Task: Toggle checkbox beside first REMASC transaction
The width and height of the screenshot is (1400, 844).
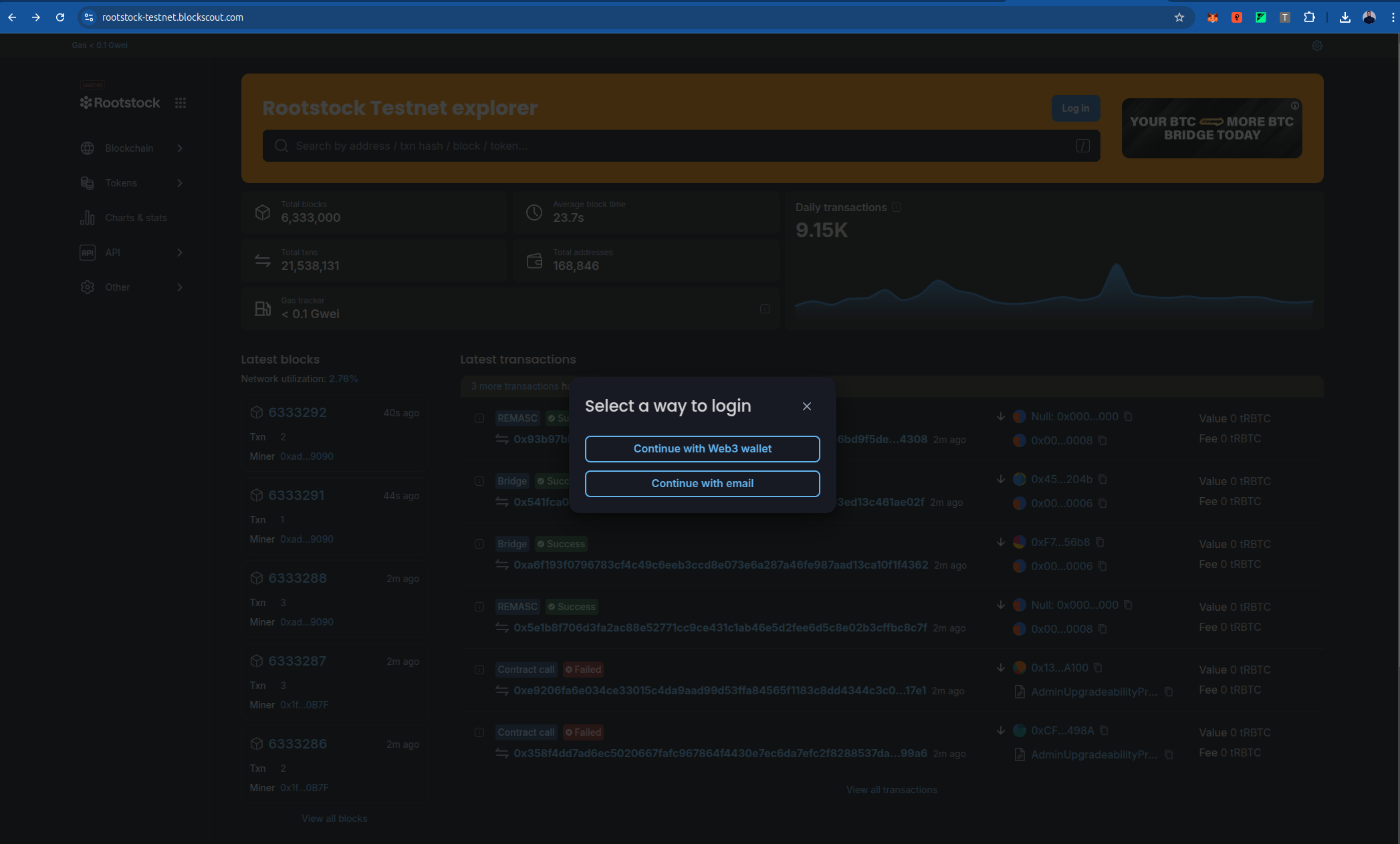Action: point(479,418)
